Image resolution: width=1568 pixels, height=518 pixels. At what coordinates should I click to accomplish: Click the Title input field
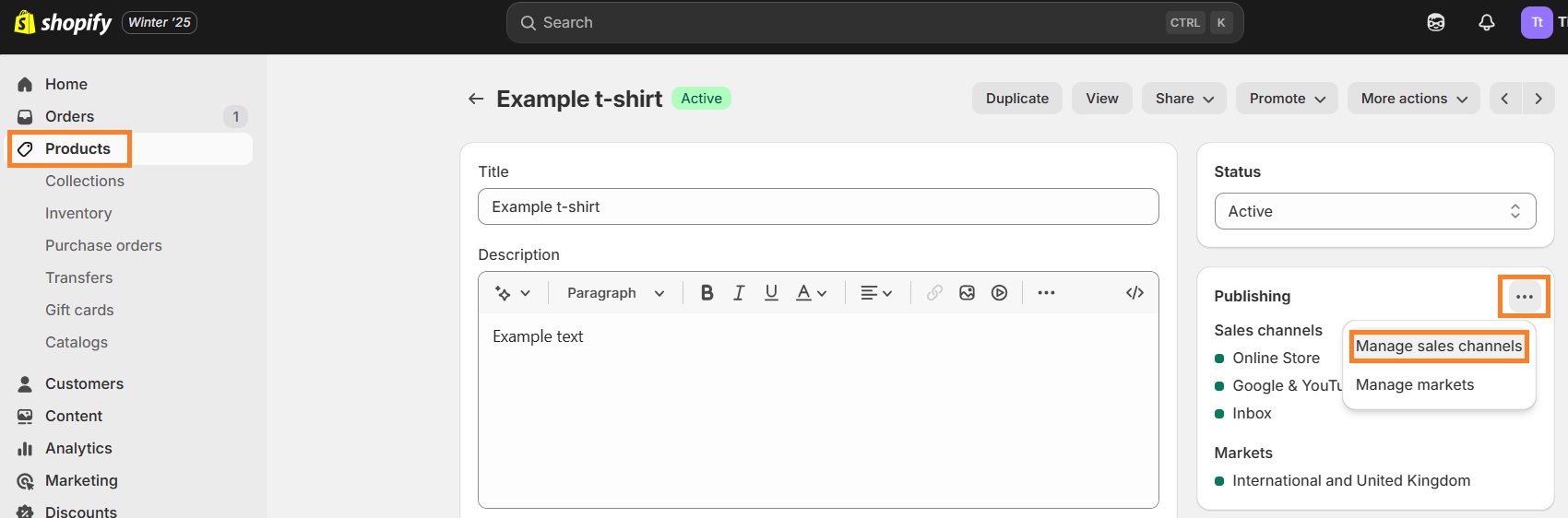coord(818,206)
